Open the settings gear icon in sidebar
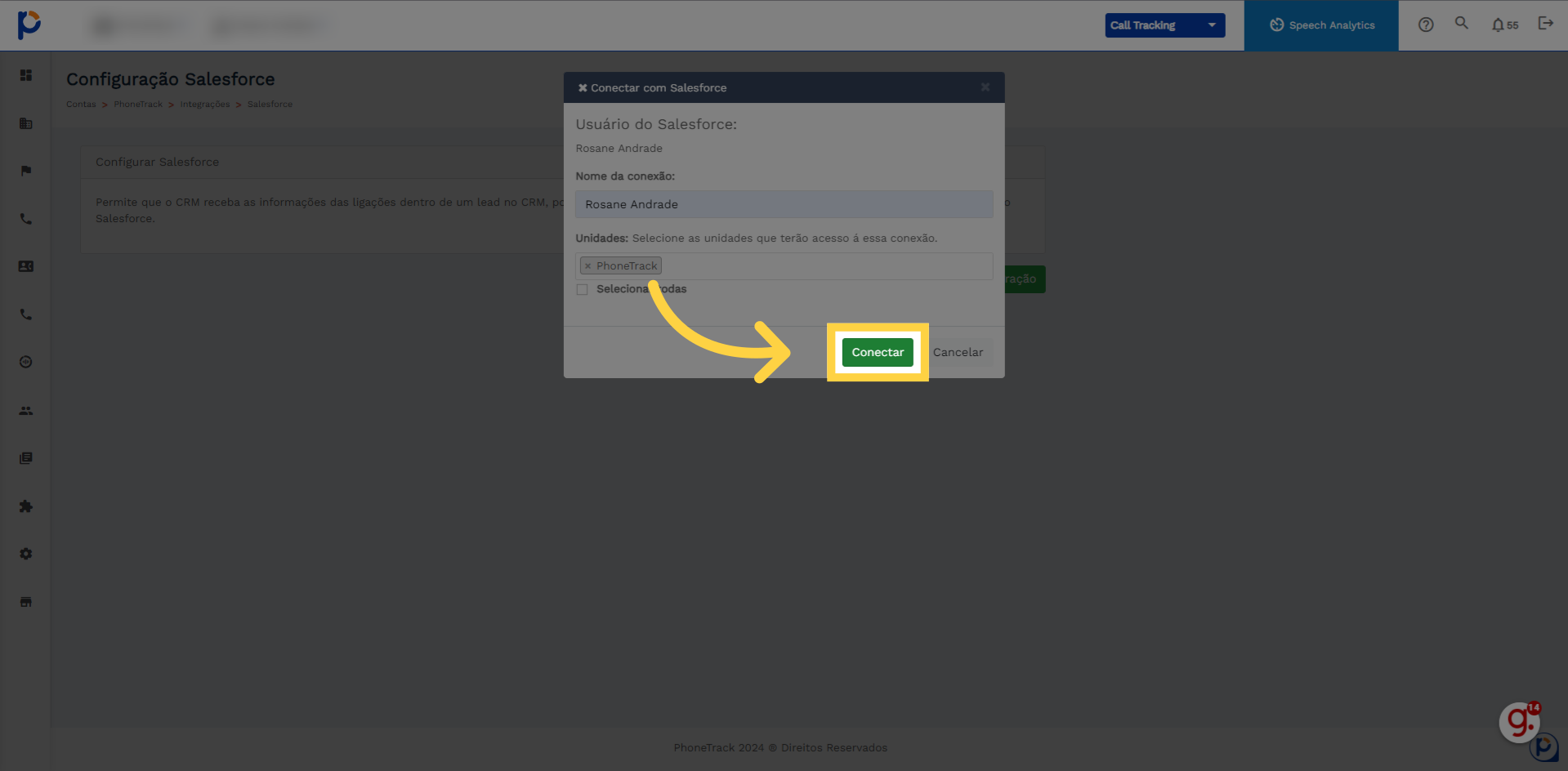The height and width of the screenshot is (771, 1568). tap(26, 554)
